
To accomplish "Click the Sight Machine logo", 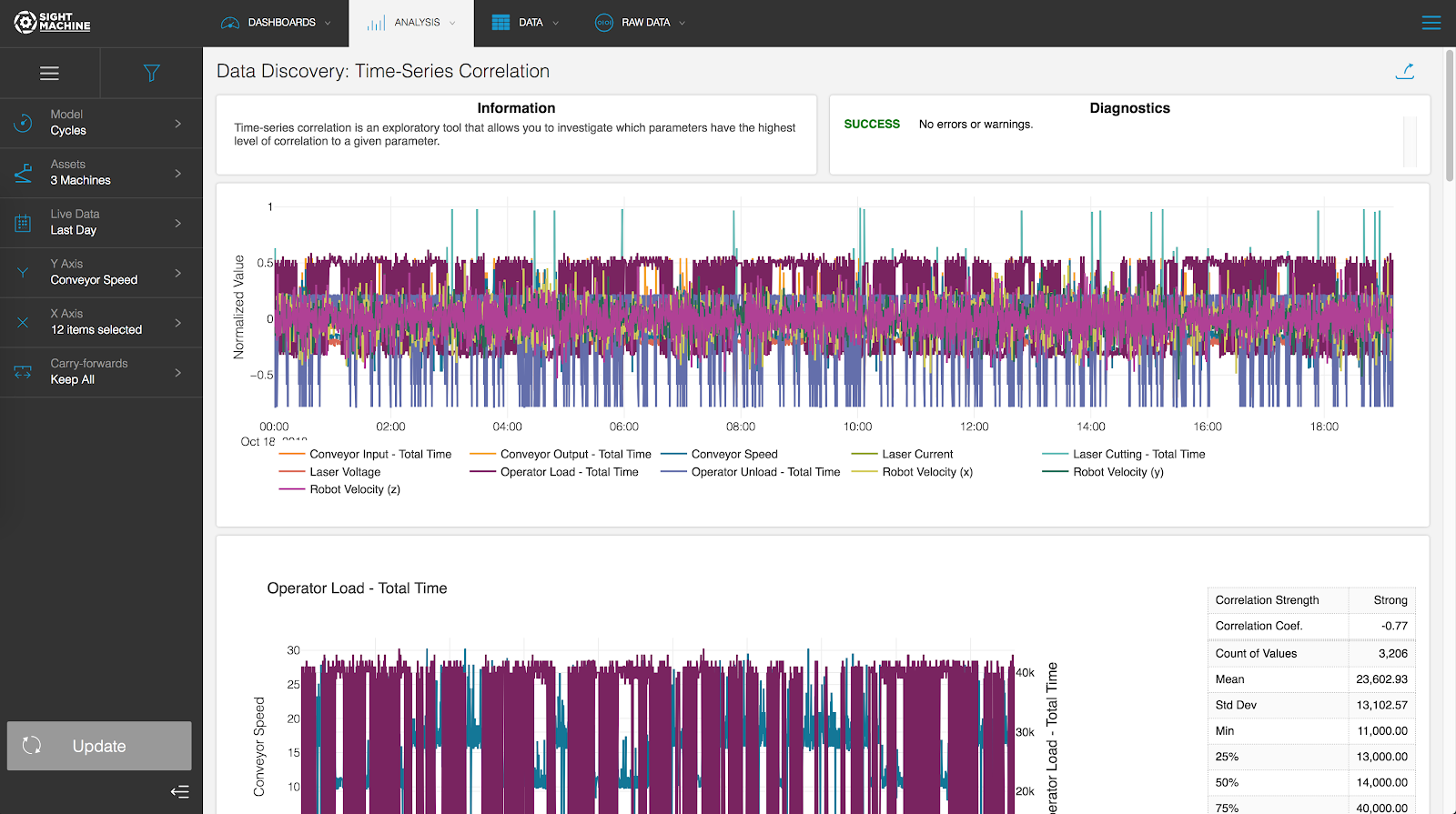I will click(x=53, y=23).
